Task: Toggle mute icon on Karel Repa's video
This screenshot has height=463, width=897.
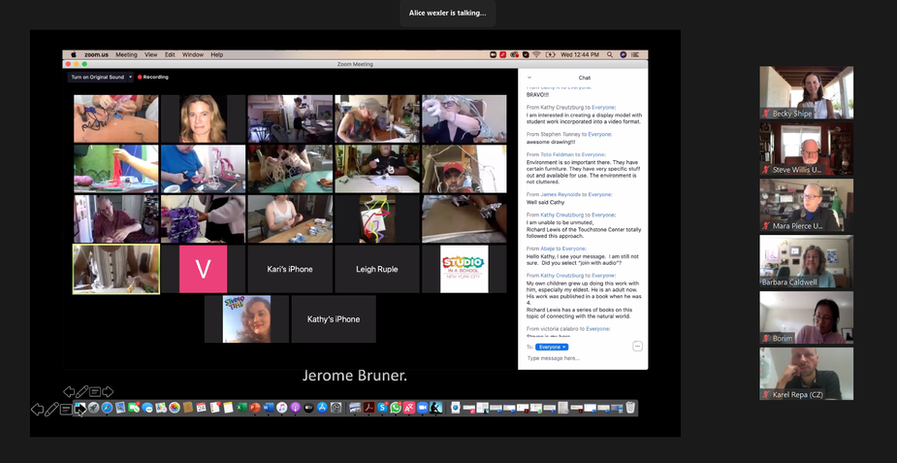Action: tap(765, 394)
